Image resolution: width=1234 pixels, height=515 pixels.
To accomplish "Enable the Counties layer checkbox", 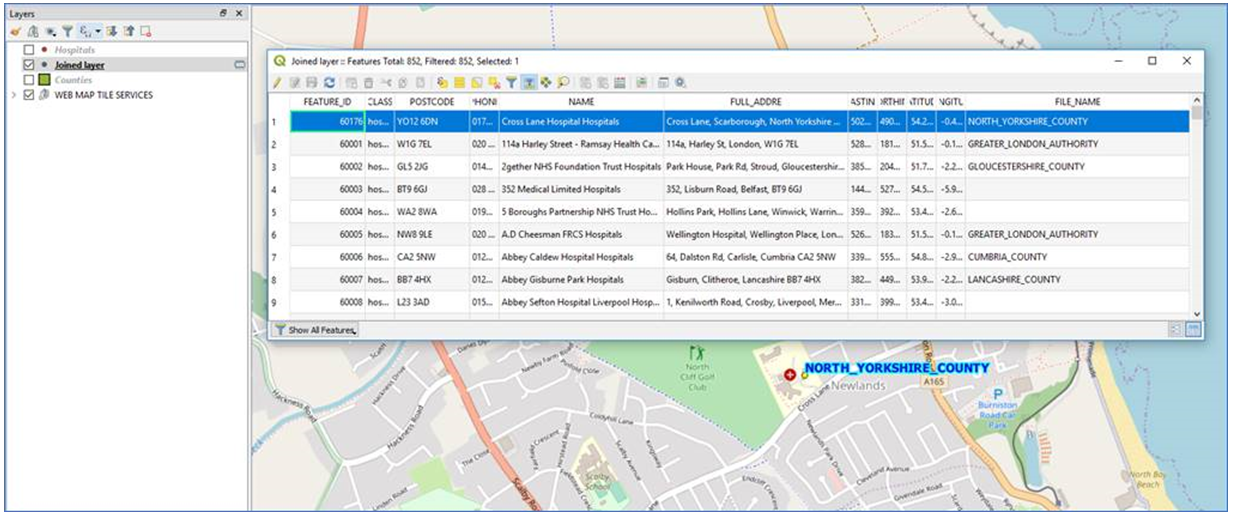I will point(29,80).
